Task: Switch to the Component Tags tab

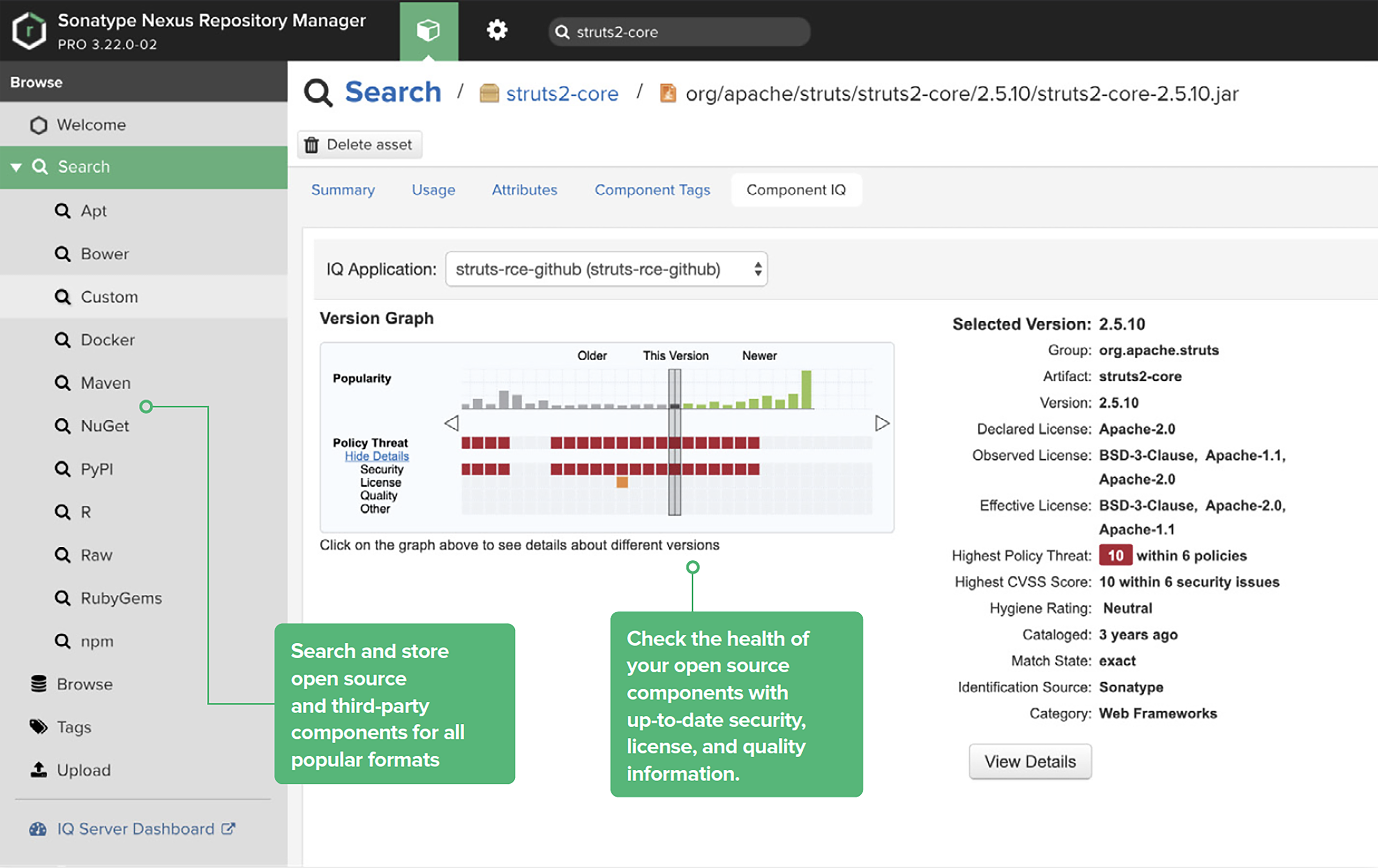Action: coord(652,190)
